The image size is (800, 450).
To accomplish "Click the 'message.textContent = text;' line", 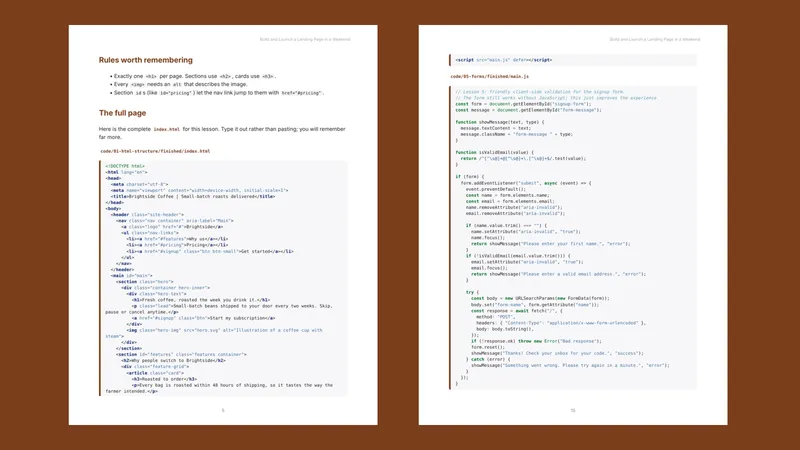I will (x=495, y=129).
